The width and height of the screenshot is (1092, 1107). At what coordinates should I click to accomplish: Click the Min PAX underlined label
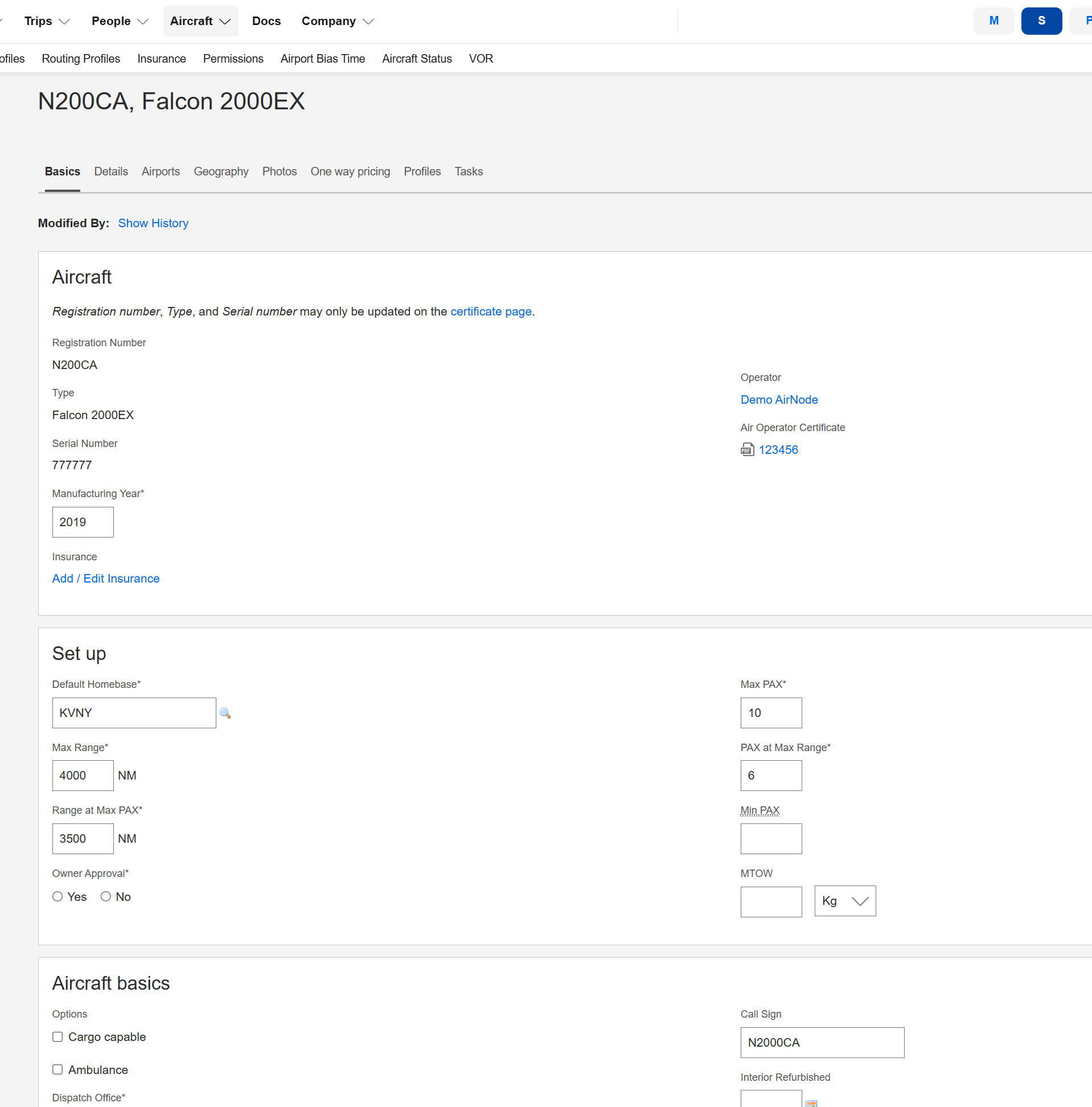(760, 811)
